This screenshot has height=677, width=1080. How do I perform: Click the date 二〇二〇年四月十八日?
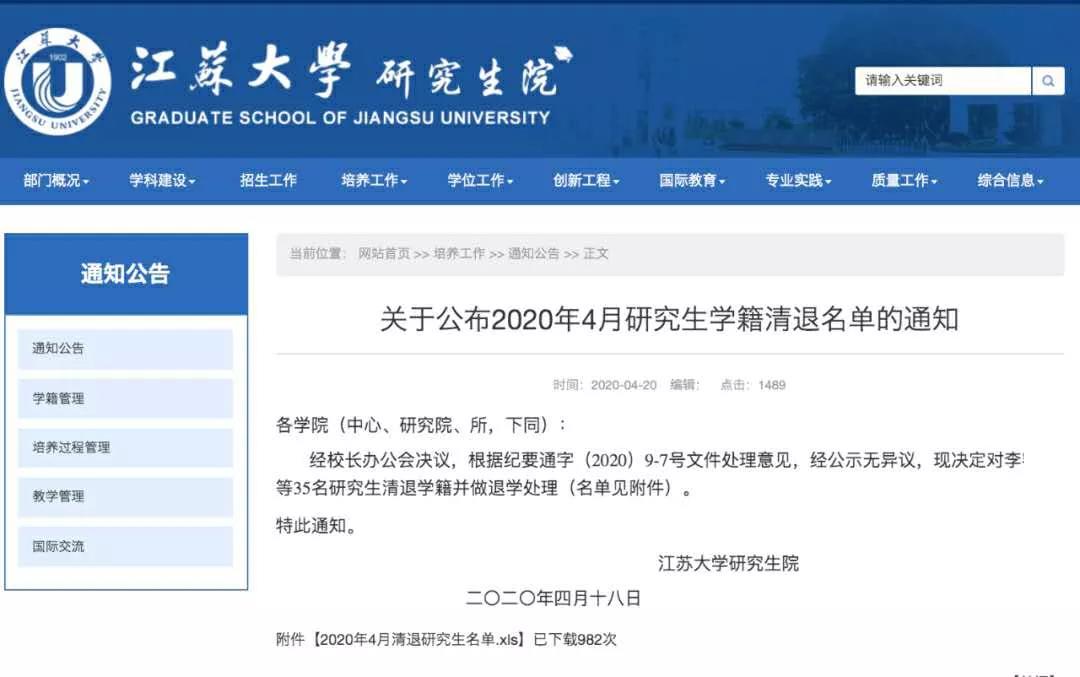click(x=553, y=598)
